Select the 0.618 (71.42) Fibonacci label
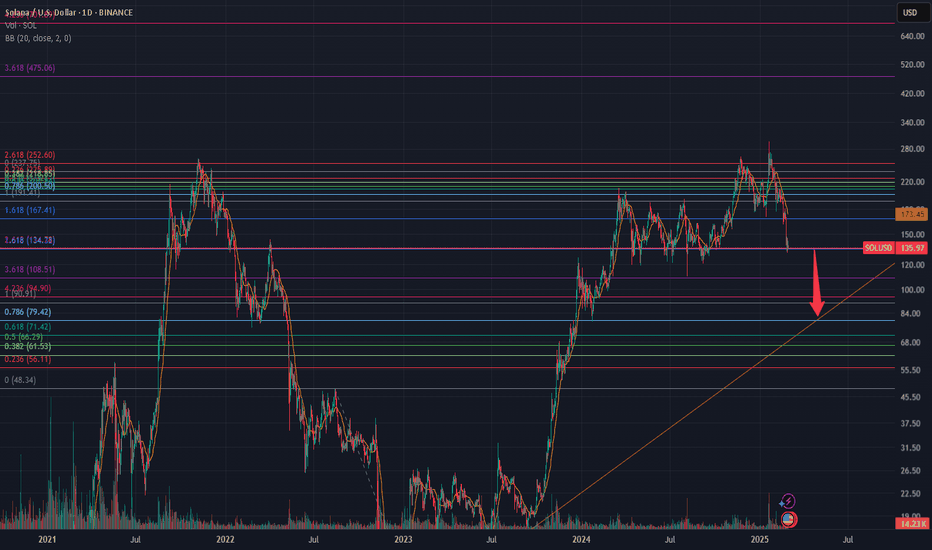932x550 pixels. (28, 326)
